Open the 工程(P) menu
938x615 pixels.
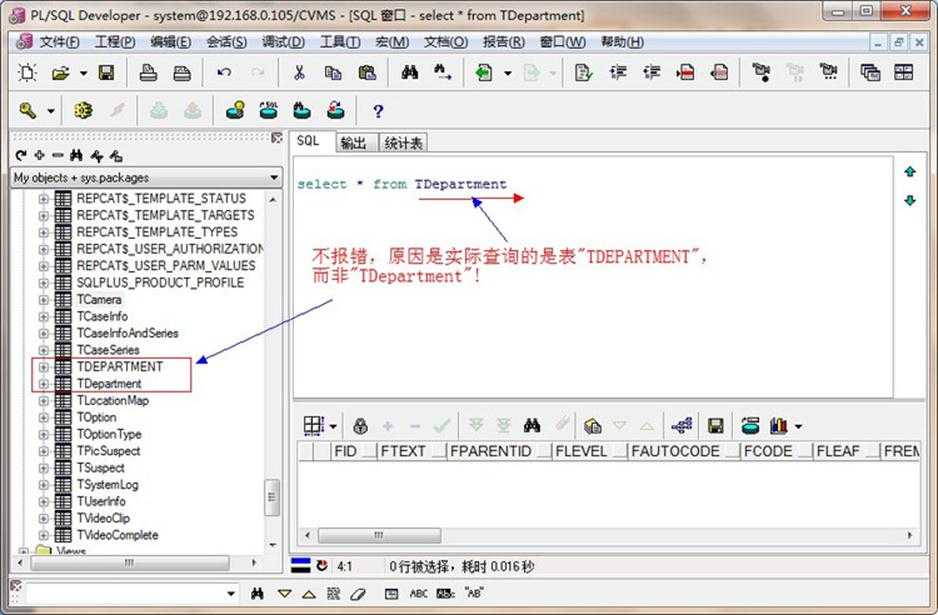click(x=115, y=42)
